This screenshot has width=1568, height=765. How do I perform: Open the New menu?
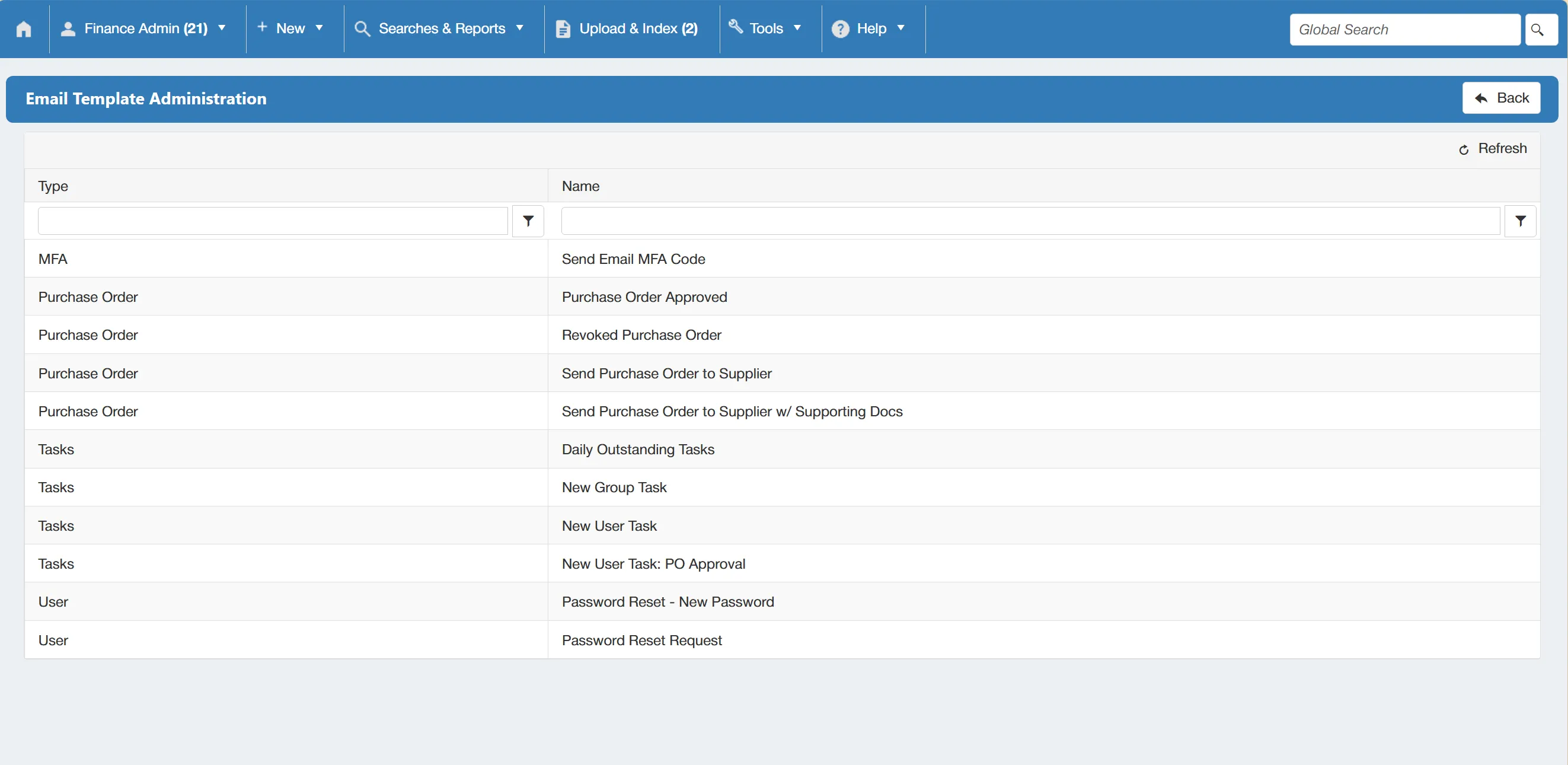(291, 28)
